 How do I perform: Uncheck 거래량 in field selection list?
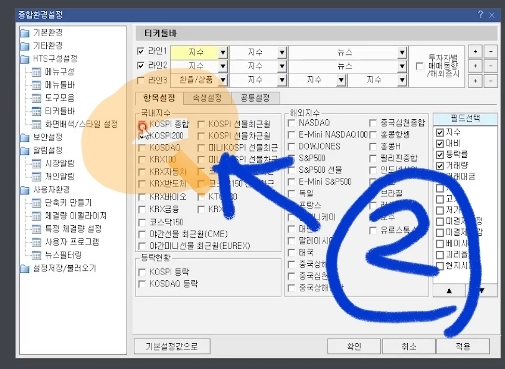440,166
